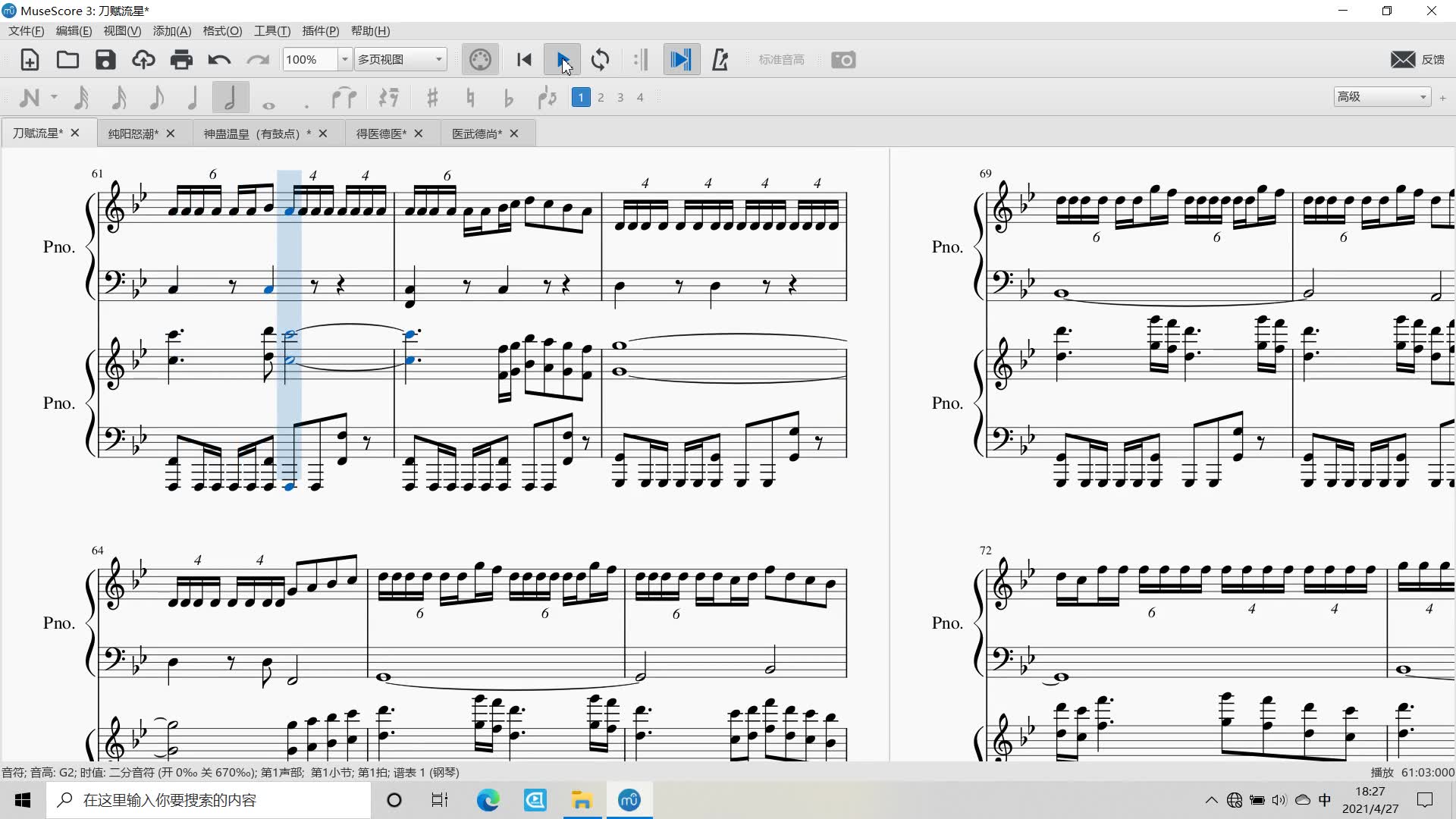Toggle loop playback
Image resolution: width=1456 pixels, height=819 pixels.
pyautogui.click(x=600, y=60)
